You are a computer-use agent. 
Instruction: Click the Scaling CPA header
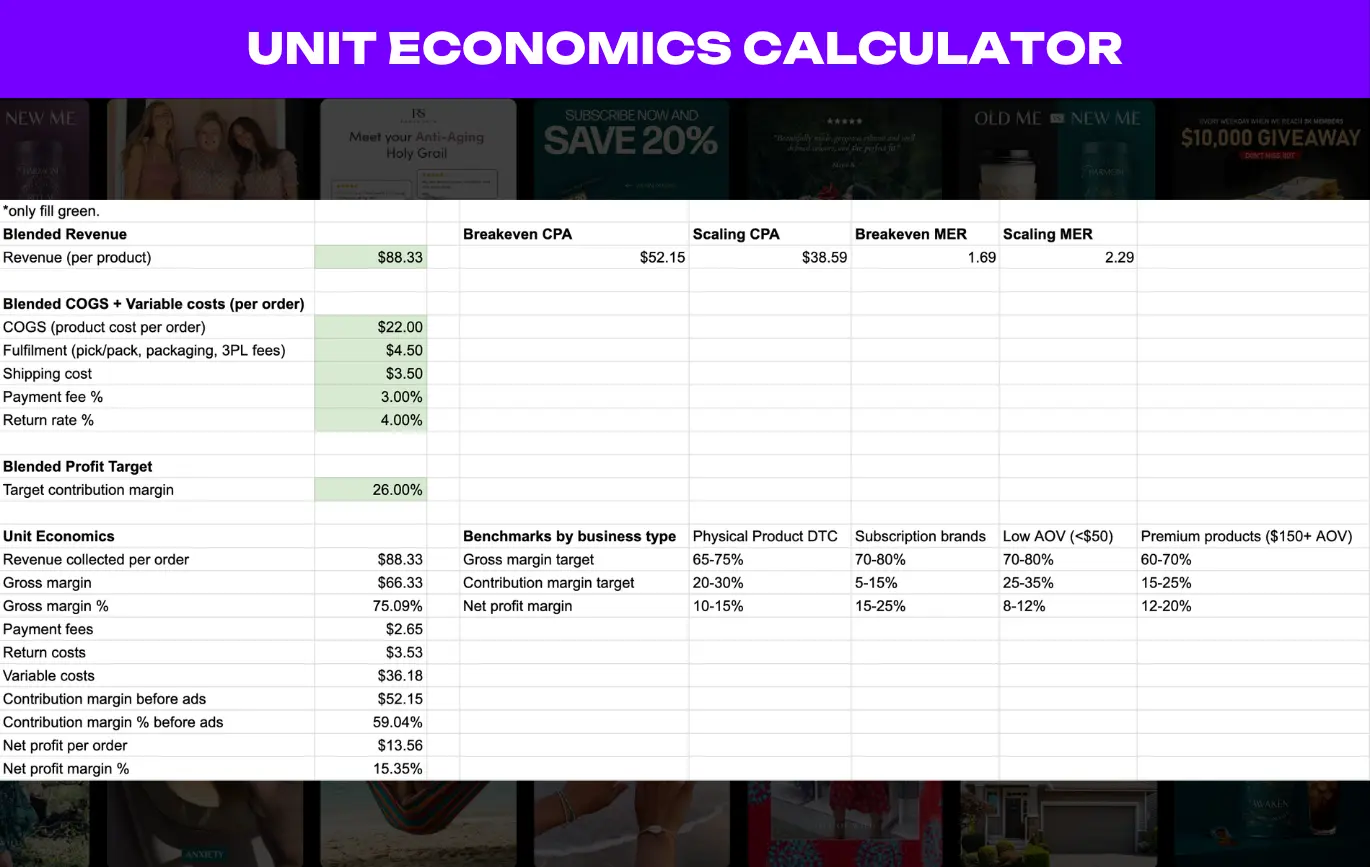(736, 234)
